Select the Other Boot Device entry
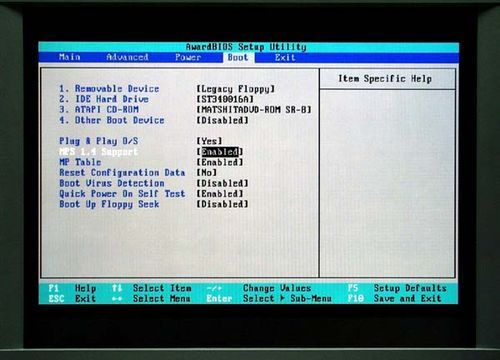Screen dimensions: 500x360 111,120
